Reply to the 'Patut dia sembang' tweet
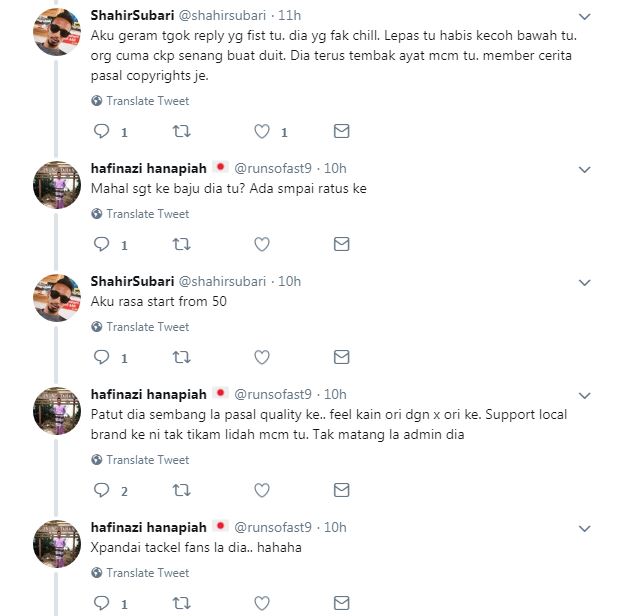 [x=101, y=490]
